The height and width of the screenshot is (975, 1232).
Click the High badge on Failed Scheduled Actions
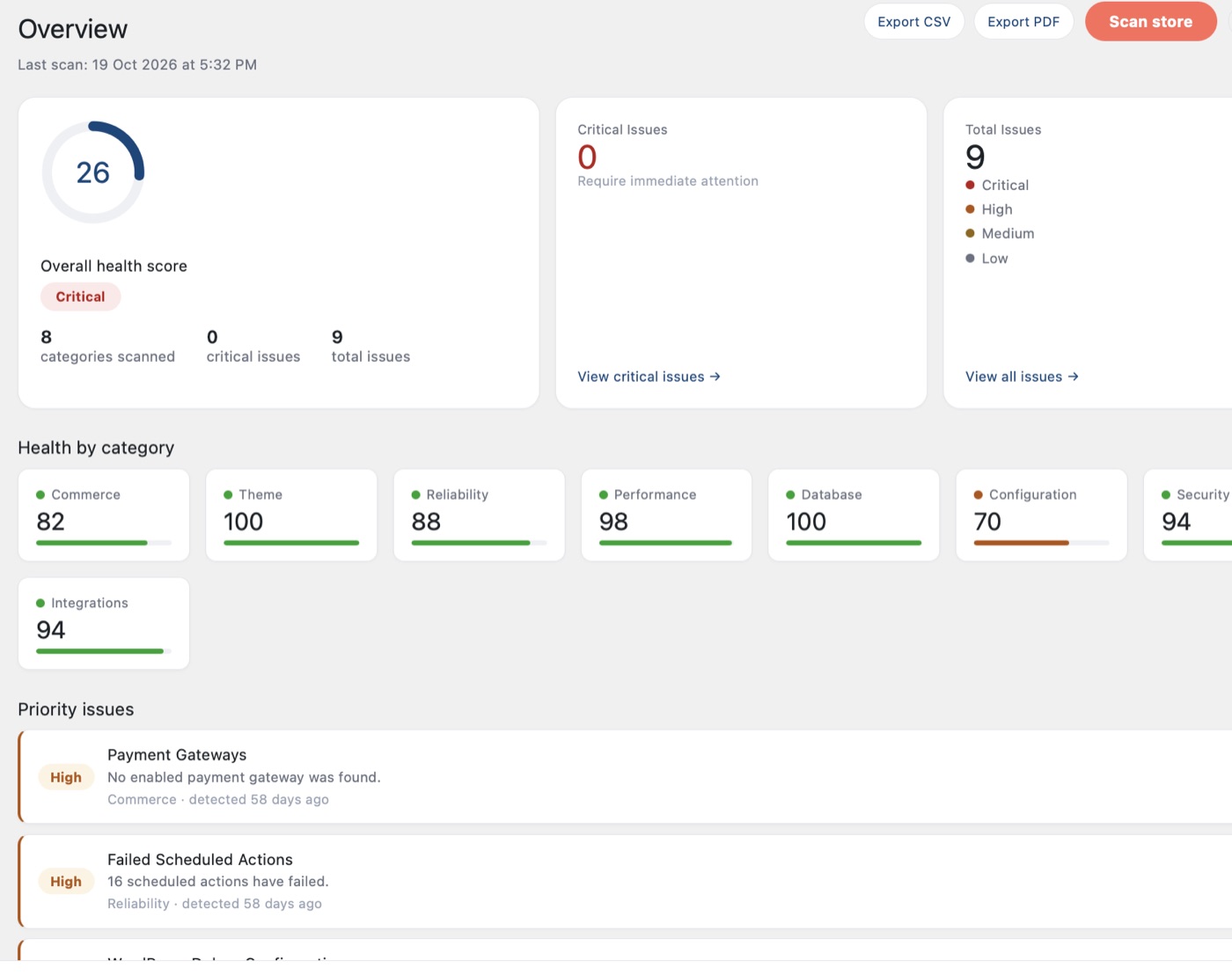tap(66, 881)
